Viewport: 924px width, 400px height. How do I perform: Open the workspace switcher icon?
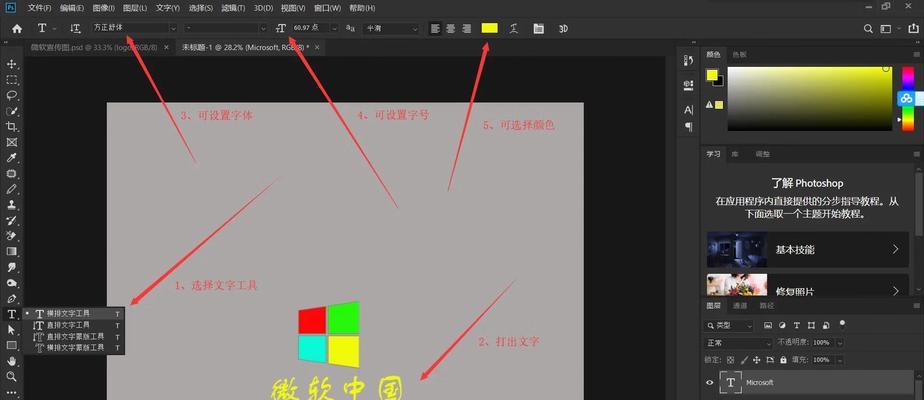click(x=886, y=28)
